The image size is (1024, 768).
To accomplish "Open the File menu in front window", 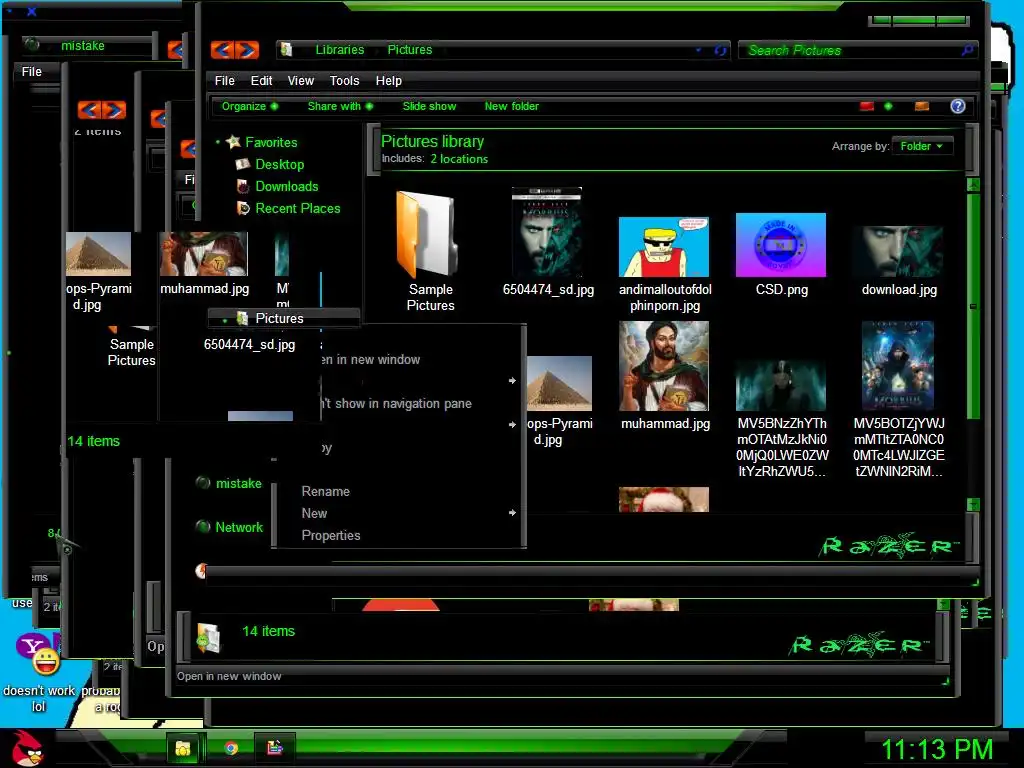I will [x=224, y=81].
